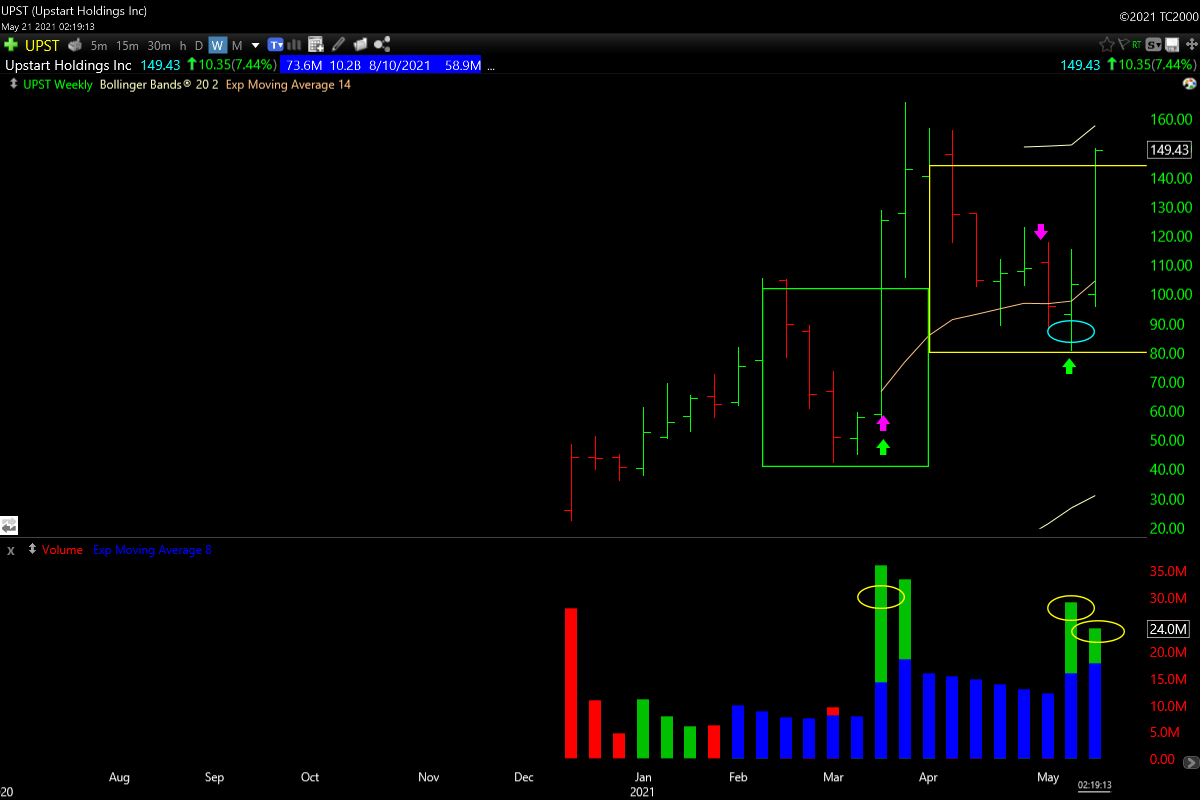This screenshot has height=800, width=1200.
Task: Click the top-right 149.43 price readout
Action: pos(1080,65)
